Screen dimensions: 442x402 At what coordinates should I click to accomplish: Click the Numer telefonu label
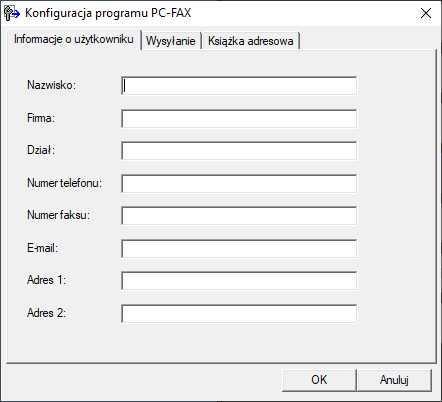[x=64, y=183]
